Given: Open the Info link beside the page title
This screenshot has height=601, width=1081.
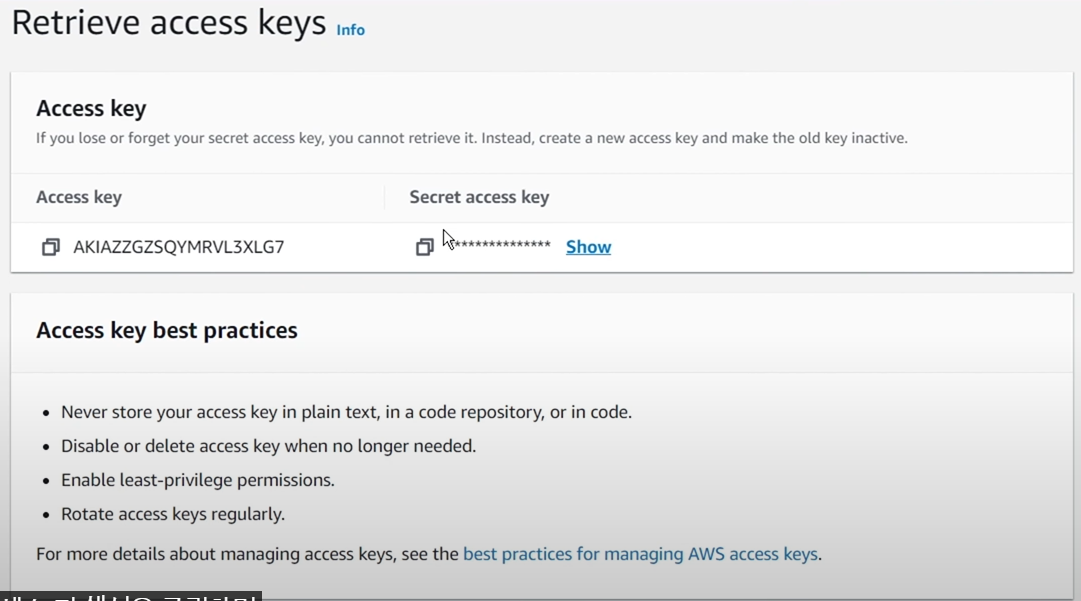Looking at the screenshot, I should (x=350, y=30).
